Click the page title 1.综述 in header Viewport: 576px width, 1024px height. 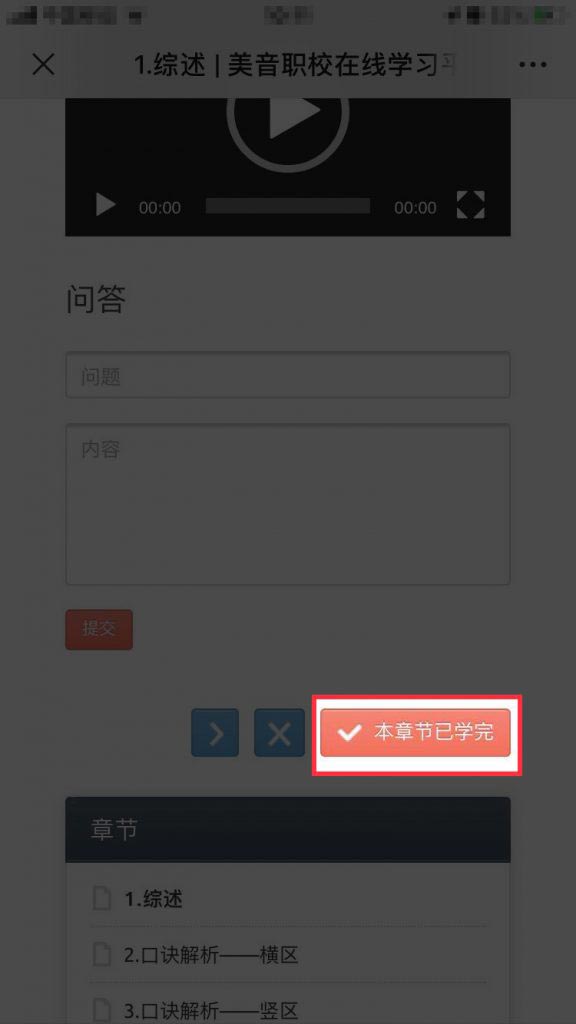tap(170, 65)
